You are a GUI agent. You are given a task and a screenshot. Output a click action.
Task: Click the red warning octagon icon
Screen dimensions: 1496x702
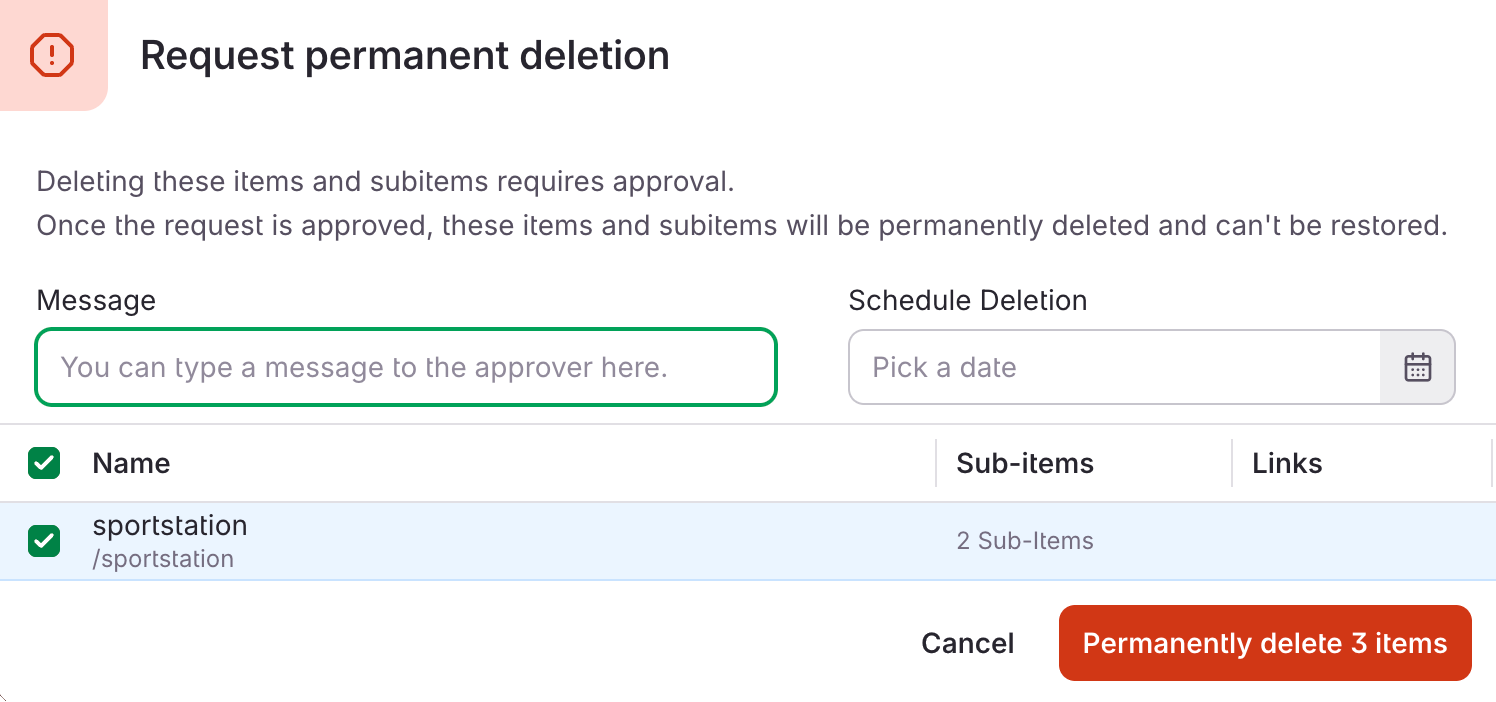52,55
